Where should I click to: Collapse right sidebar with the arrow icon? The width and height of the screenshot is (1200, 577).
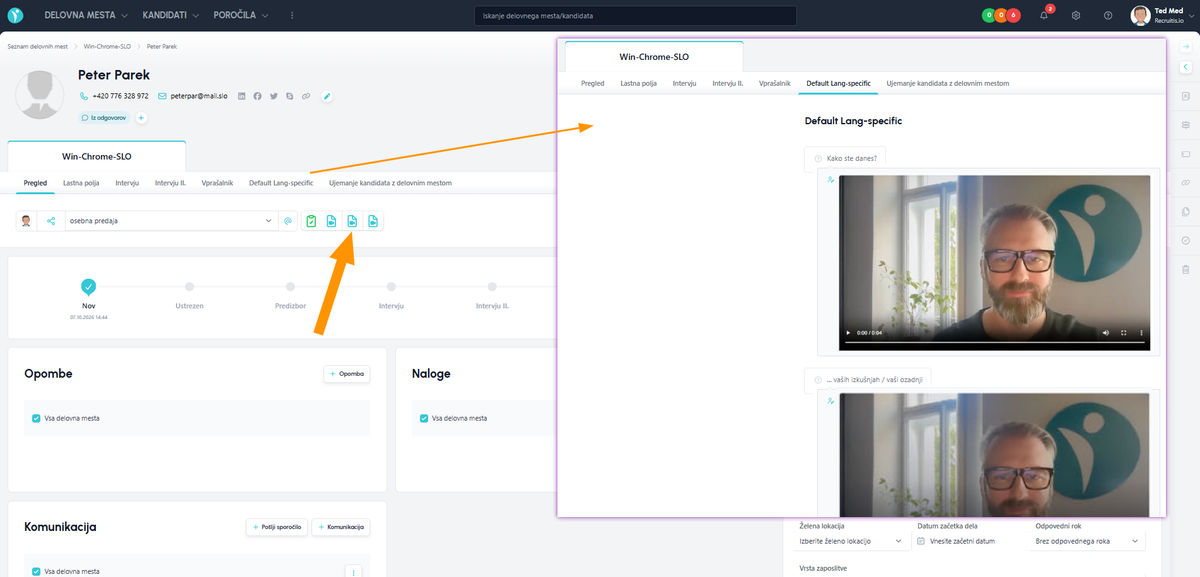[1186, 46]
